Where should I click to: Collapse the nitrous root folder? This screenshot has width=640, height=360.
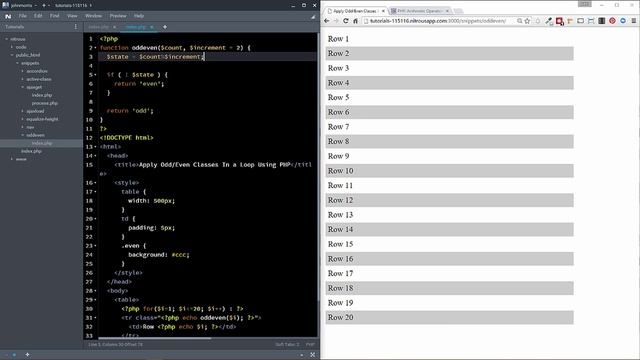[7, 39]
